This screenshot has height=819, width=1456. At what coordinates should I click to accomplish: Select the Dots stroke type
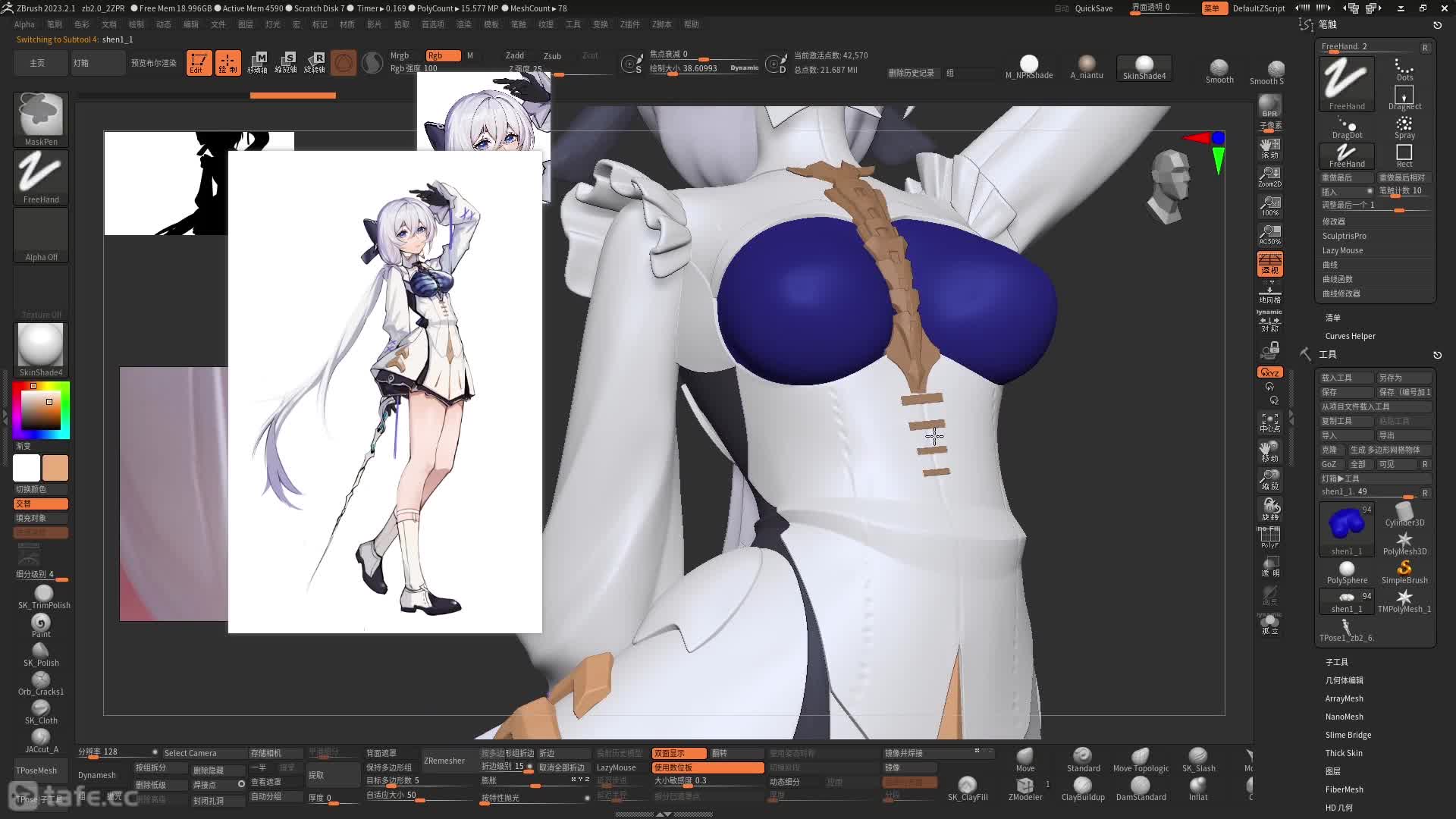coord(1404,69)
